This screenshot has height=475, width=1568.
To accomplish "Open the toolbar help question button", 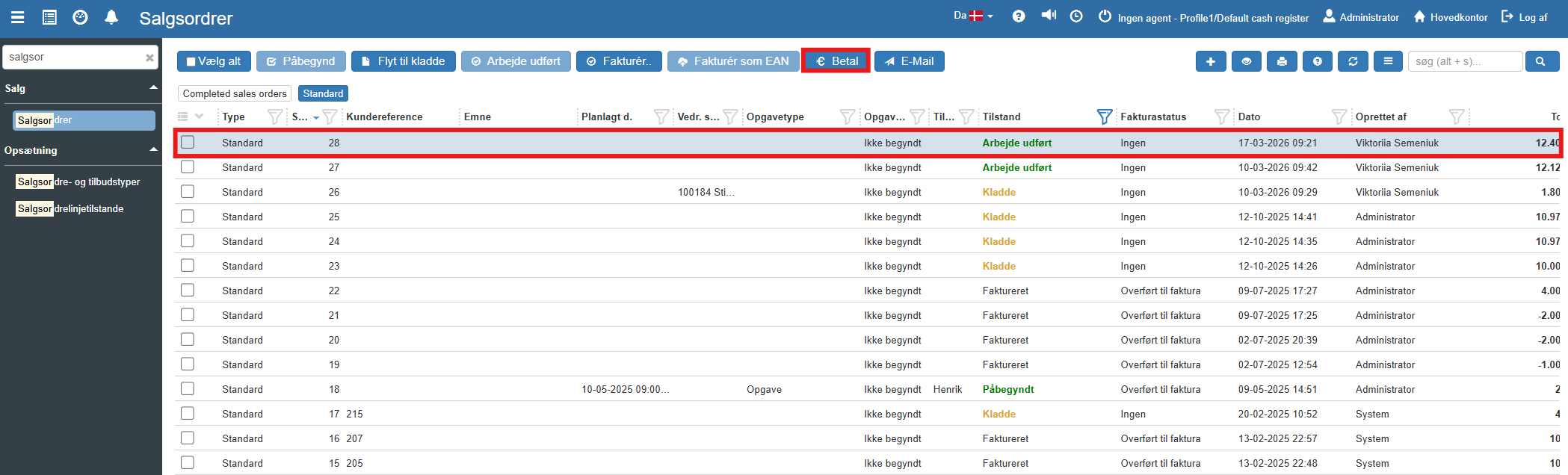I will point(1318,61).
